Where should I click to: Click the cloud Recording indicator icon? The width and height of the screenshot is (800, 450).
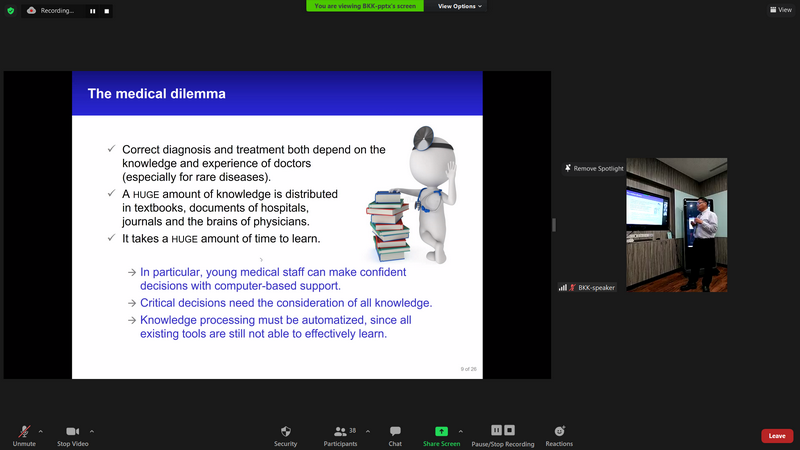coord(31,11)
